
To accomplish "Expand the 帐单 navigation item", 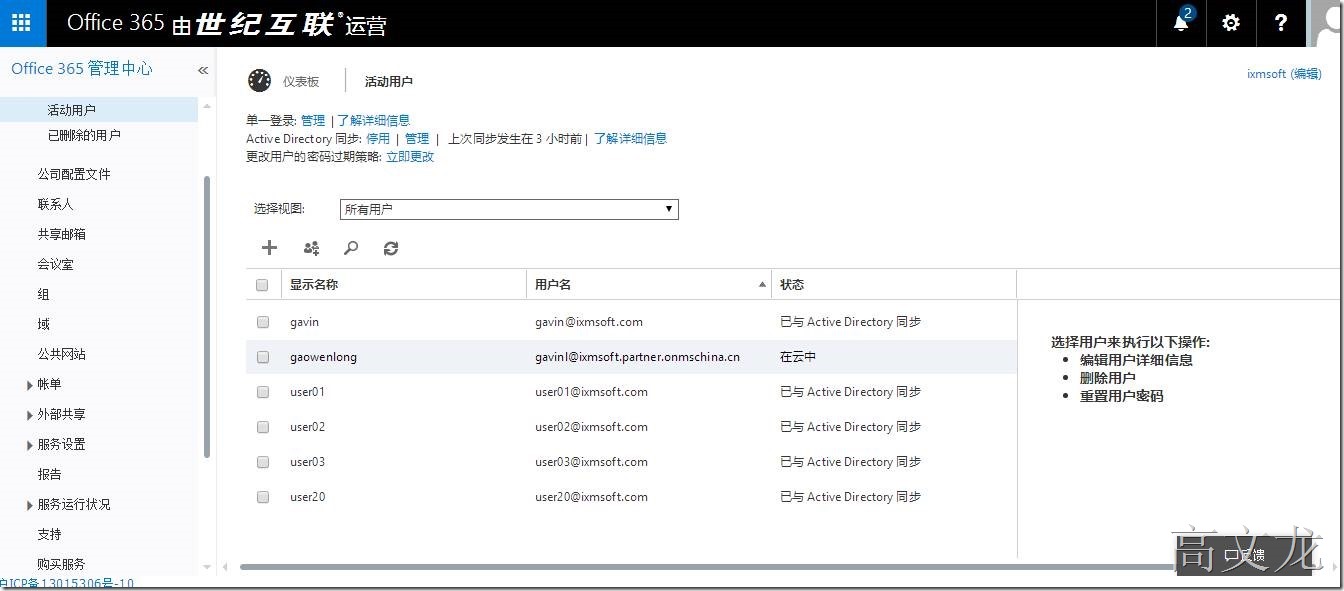I will point(30,384).
